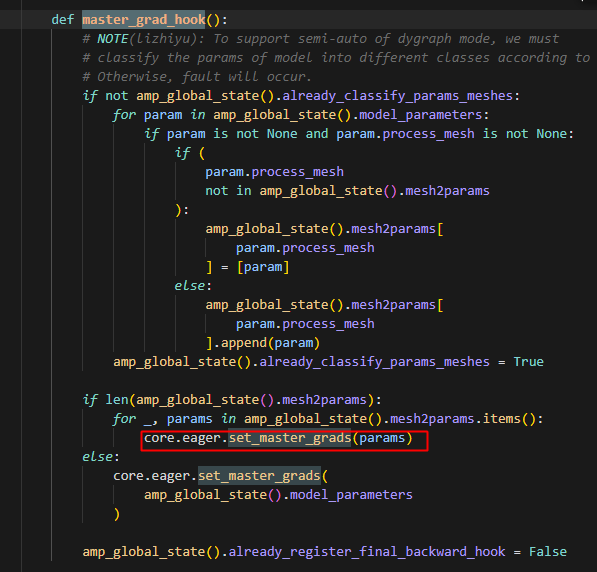Click 'not in amp_global_state().mesh2params' line
This screenshot has height=572, width=597.
[x=347, y=191]
